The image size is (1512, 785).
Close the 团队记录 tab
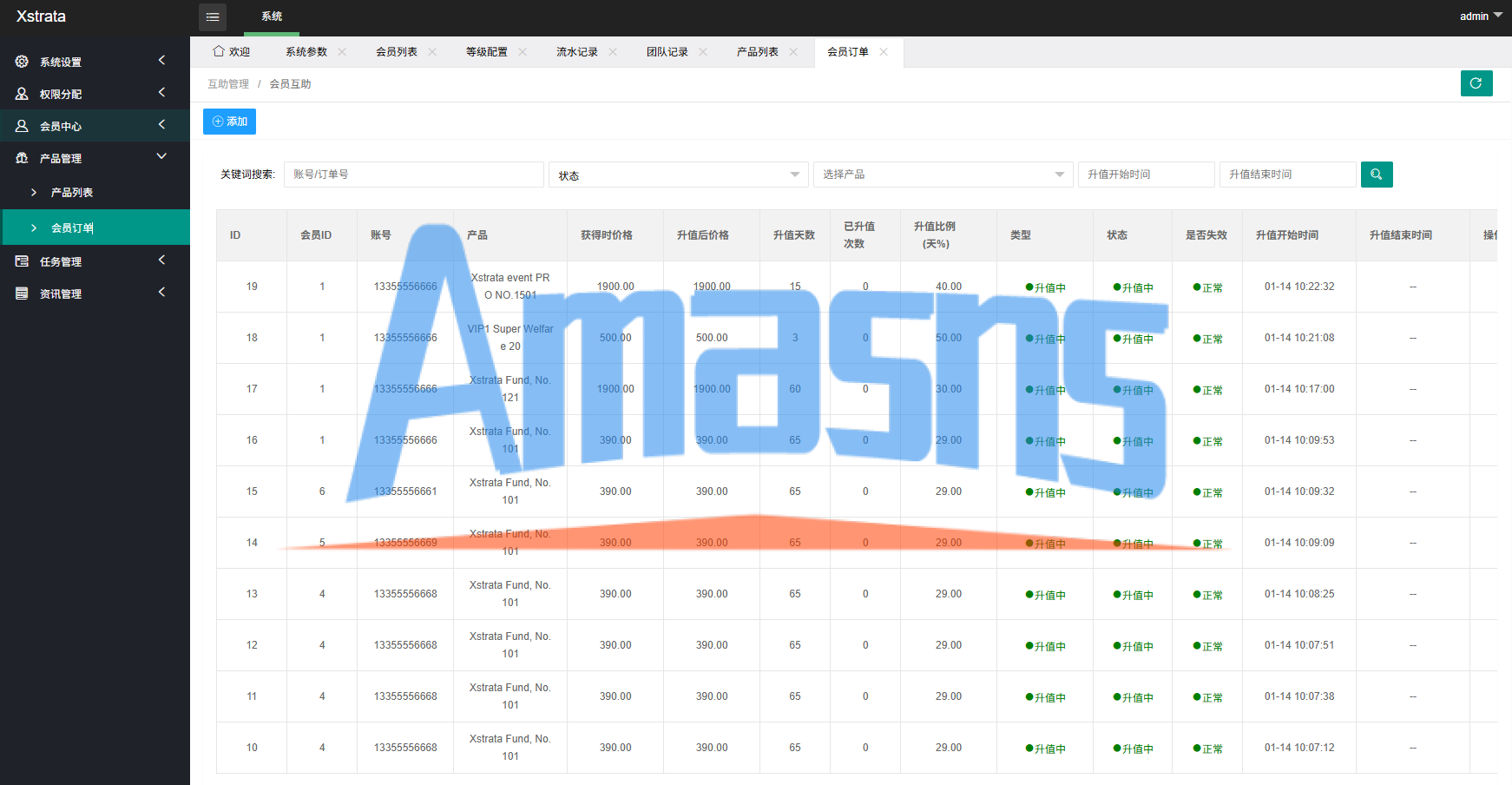703,52
